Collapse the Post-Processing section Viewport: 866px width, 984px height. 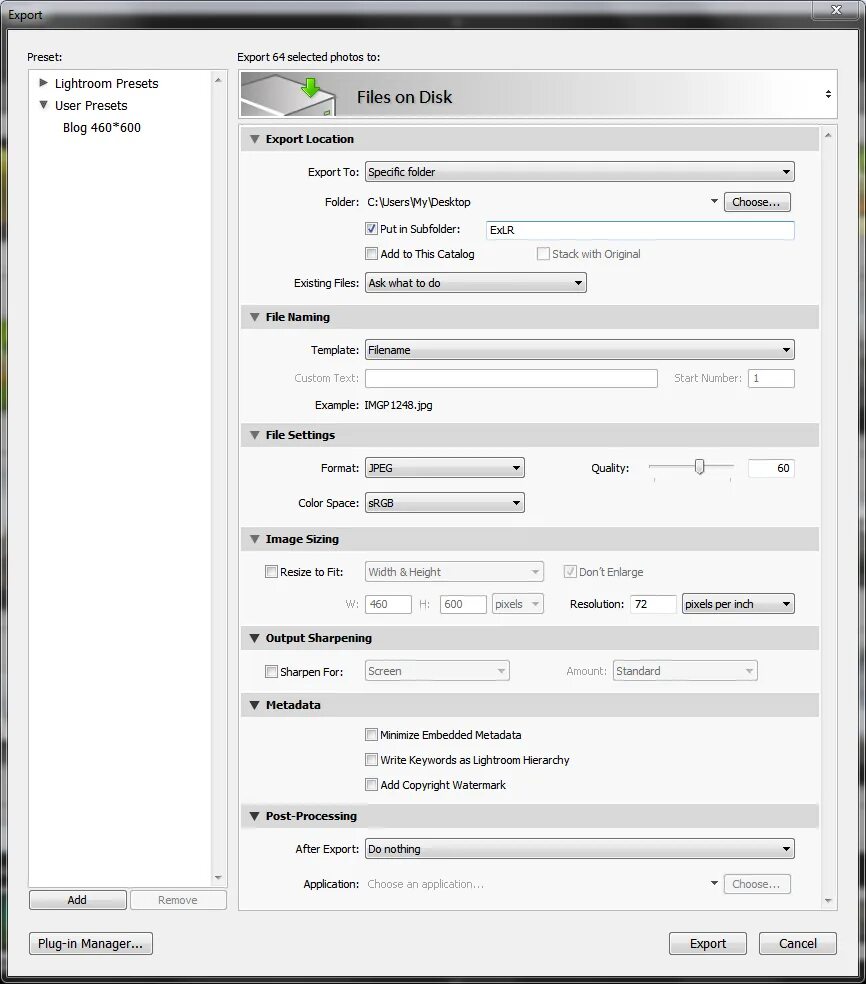click(255, 816)
